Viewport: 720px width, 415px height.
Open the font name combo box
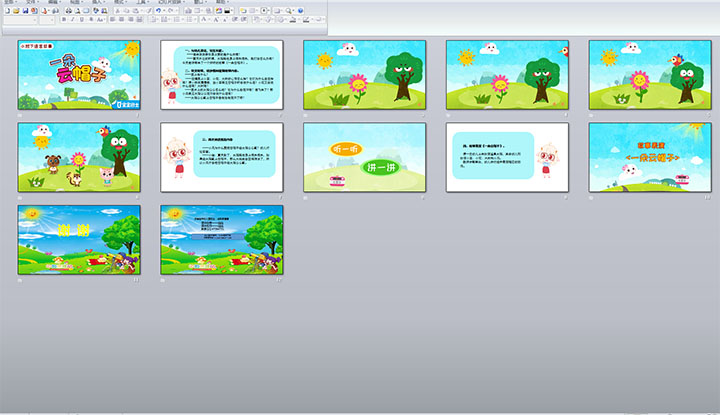20,20
